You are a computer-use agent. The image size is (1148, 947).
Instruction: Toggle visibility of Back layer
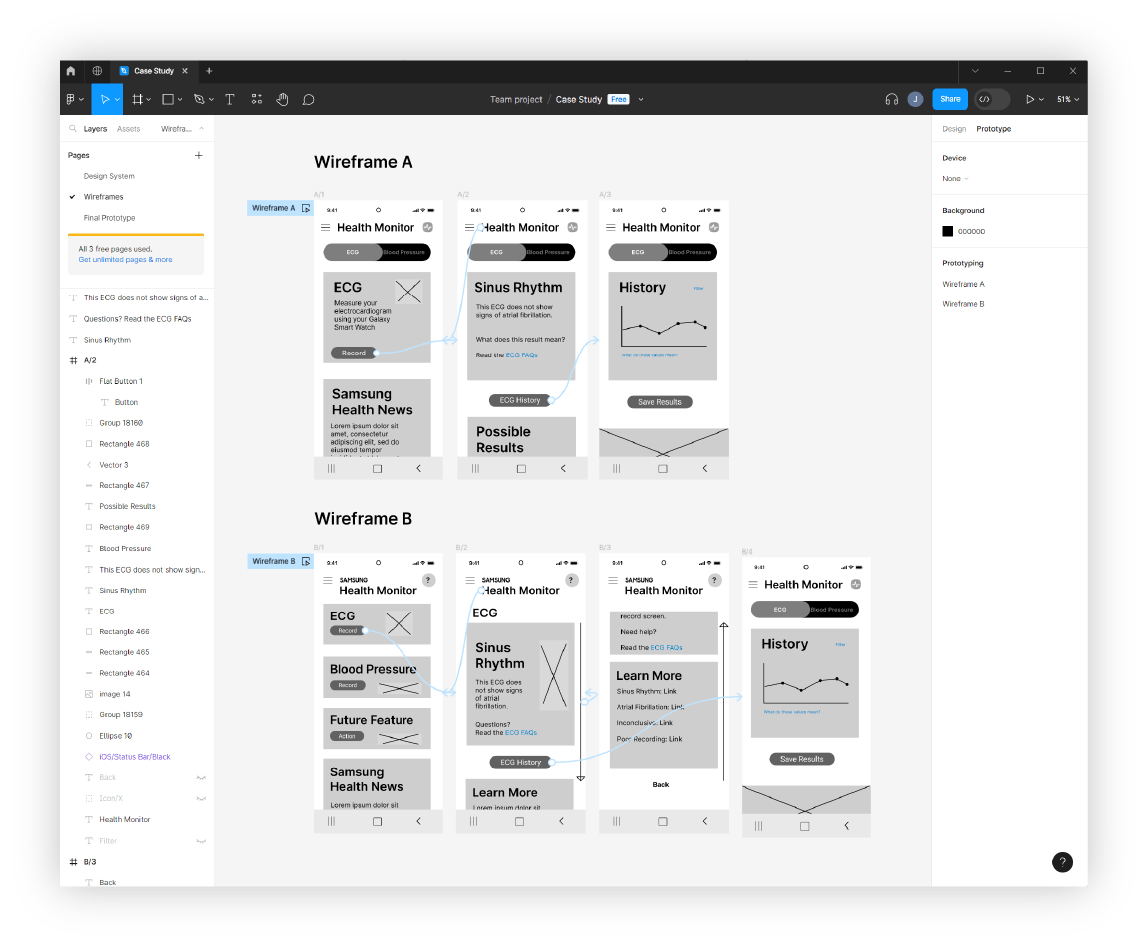[201, 778]
